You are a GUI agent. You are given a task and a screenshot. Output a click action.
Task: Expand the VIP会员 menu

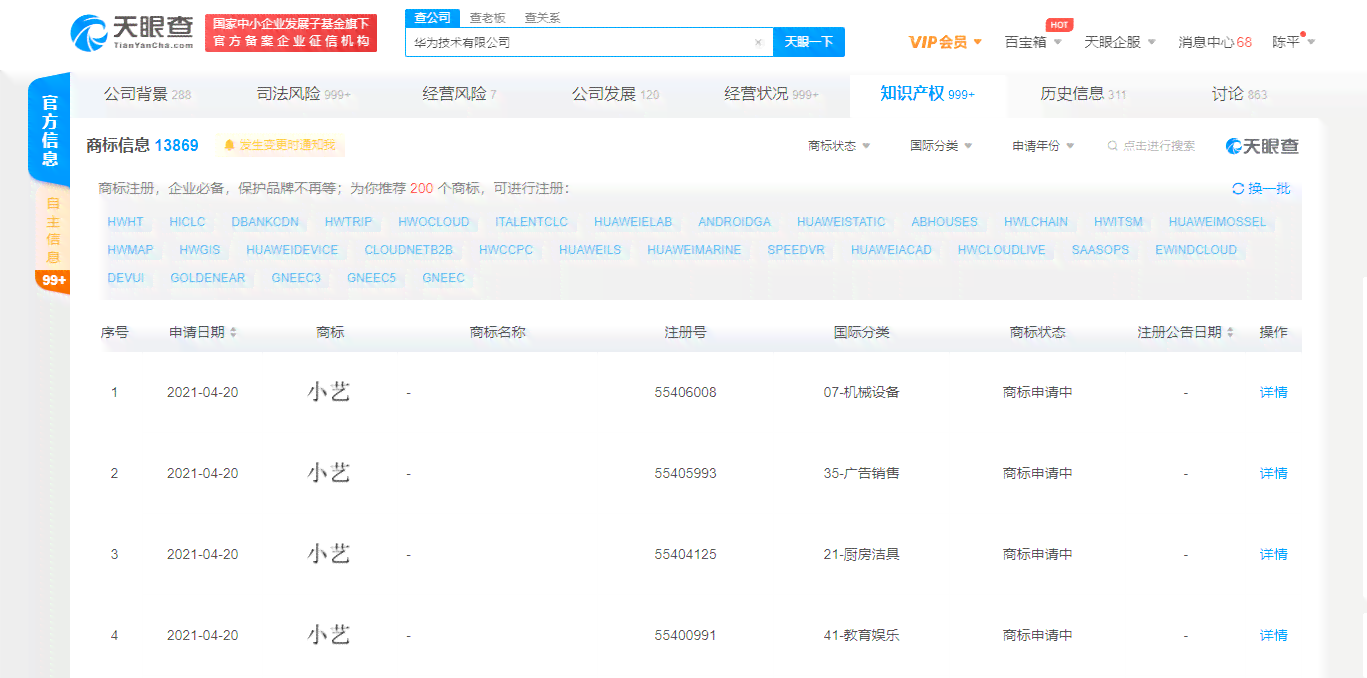click(945, 42)
